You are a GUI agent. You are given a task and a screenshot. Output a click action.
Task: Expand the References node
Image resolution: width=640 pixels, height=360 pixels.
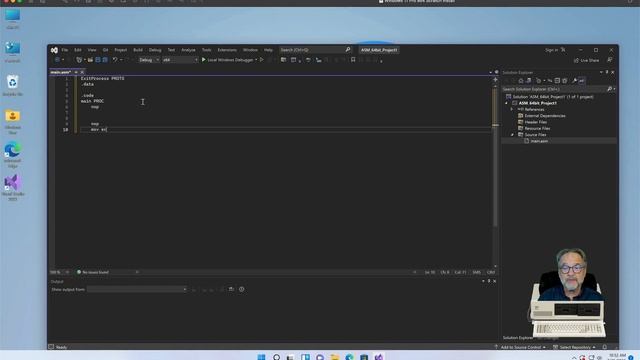512,109
